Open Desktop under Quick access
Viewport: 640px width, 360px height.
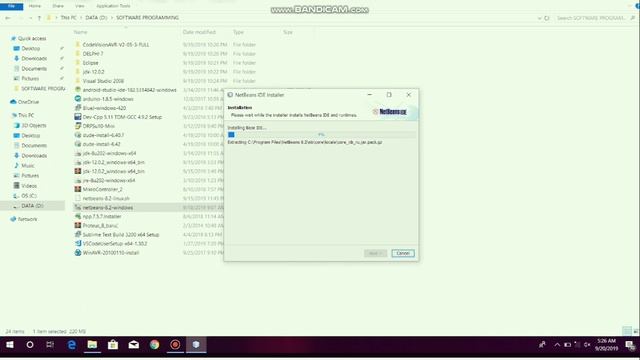coord(31,49)
